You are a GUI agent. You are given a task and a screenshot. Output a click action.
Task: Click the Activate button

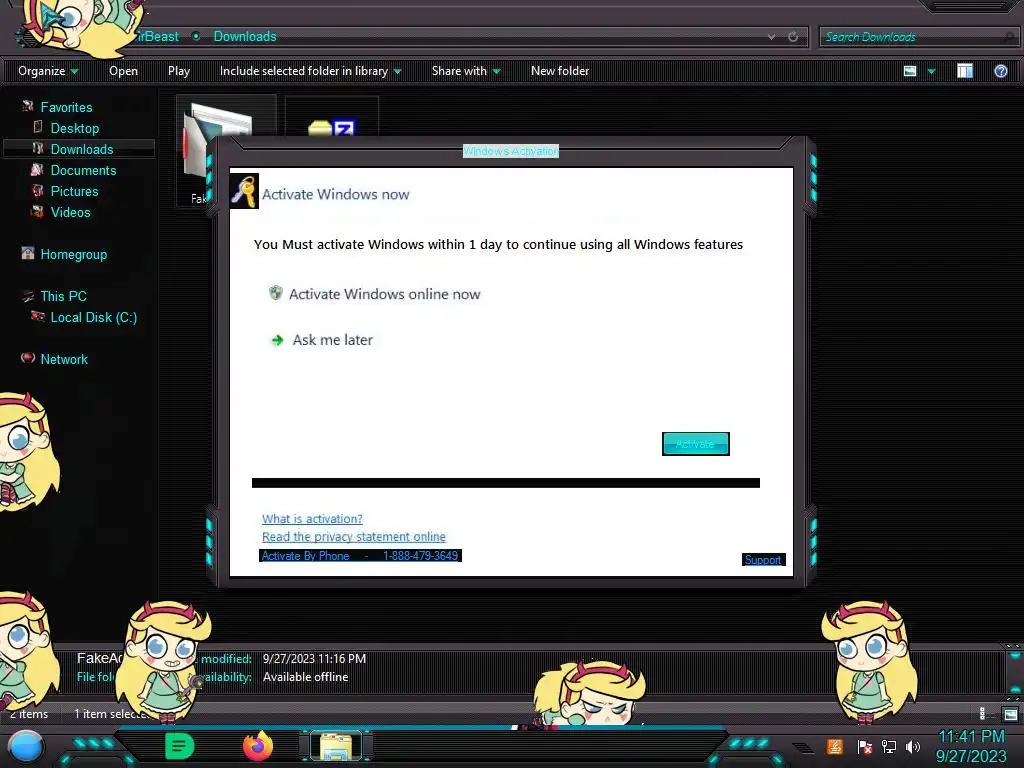click(x=696, y=444)
